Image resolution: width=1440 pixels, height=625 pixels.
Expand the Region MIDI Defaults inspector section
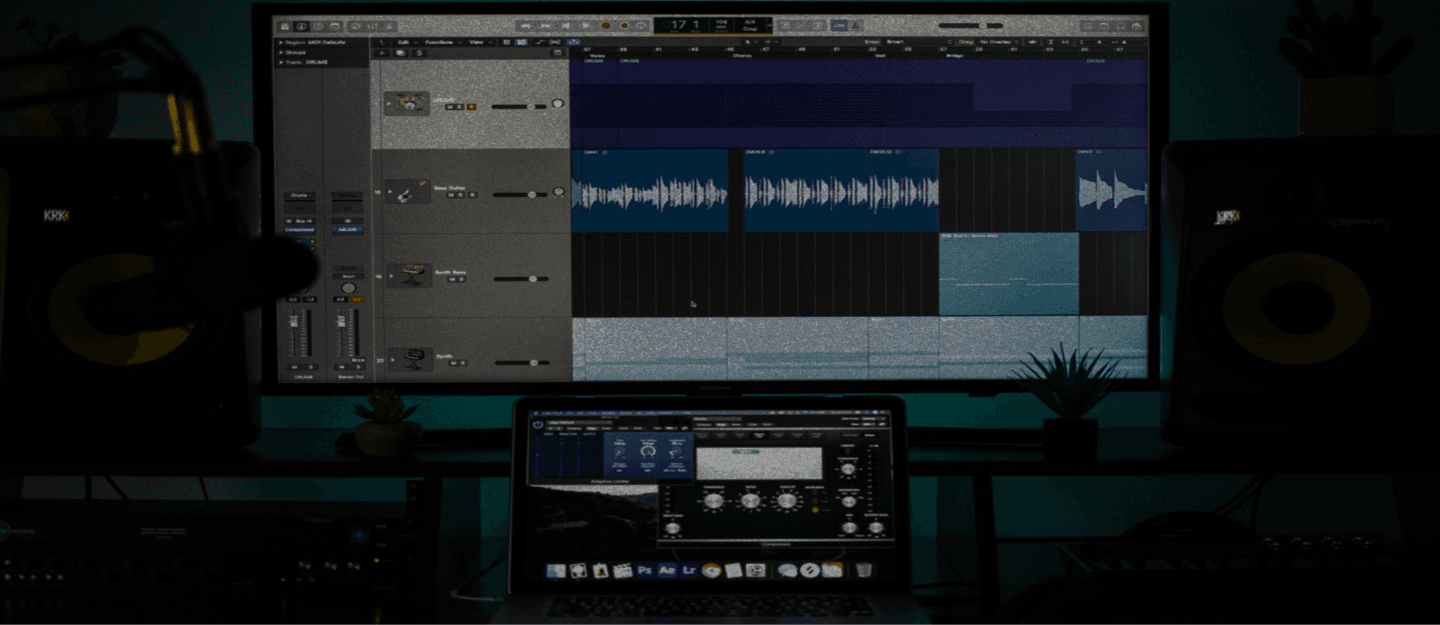tap(281, 43)
